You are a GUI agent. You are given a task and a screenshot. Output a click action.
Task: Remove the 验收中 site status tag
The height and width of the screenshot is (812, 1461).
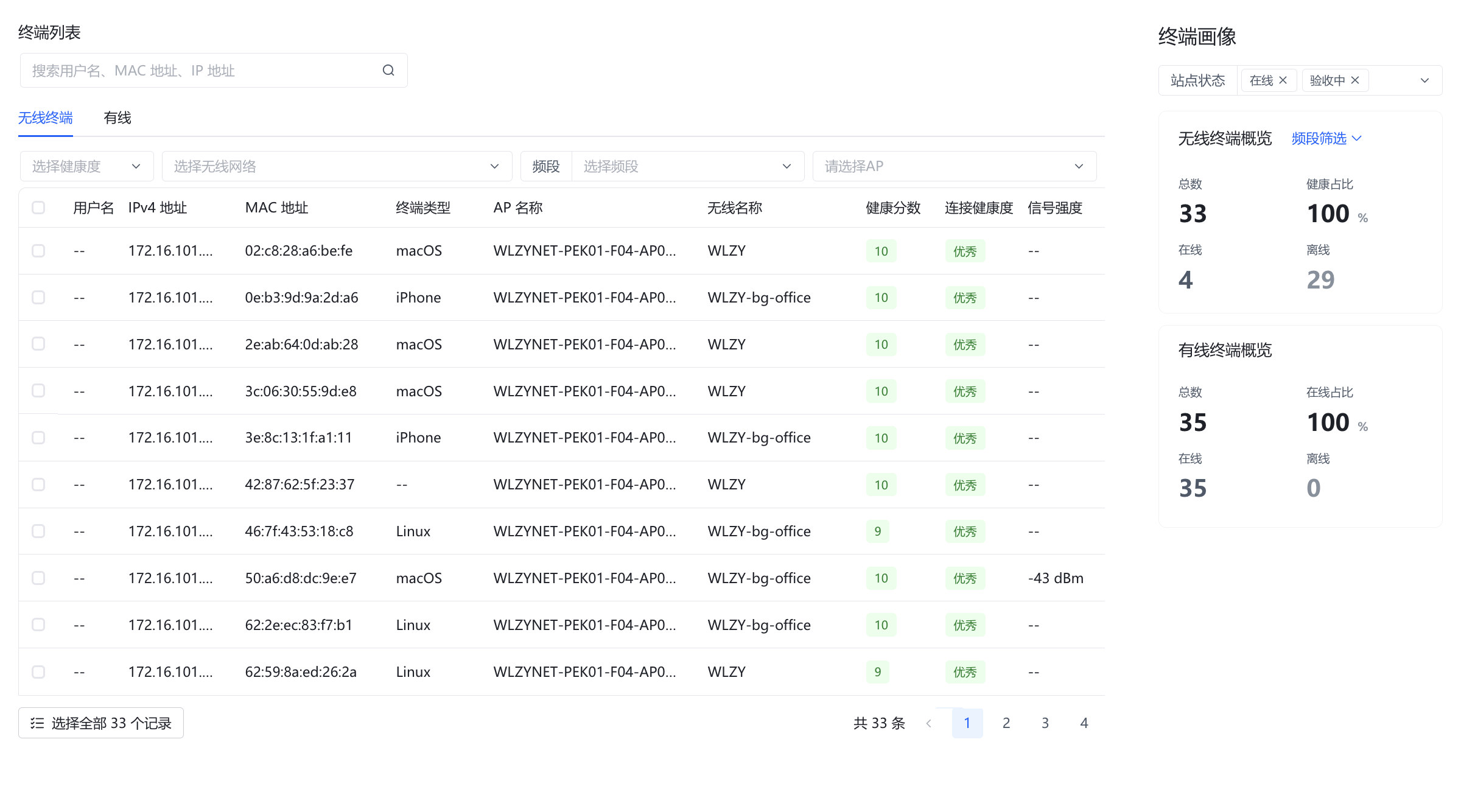1355,80
